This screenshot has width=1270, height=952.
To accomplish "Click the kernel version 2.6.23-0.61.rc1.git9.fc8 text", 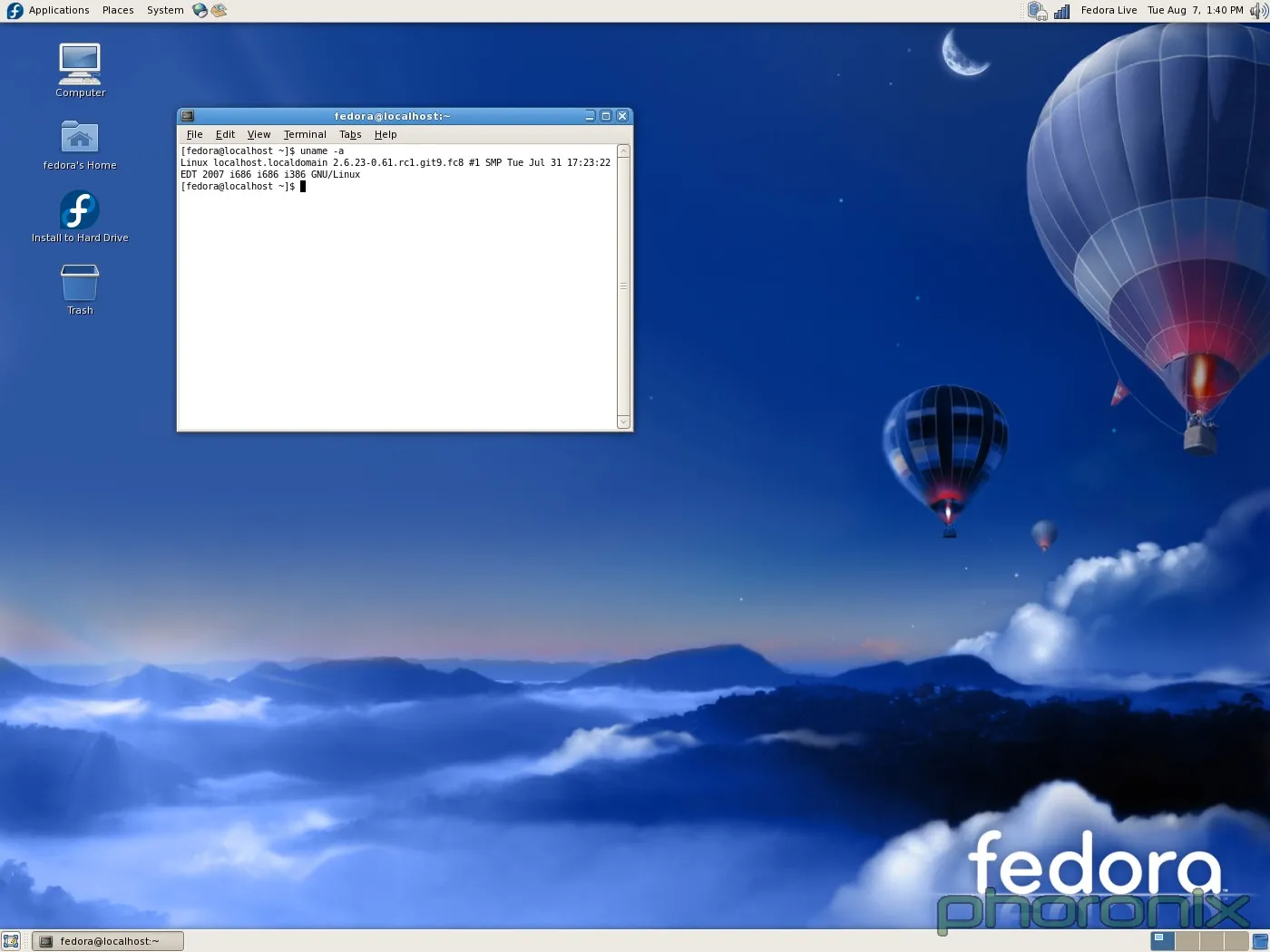I will click(x=398, y=163).
